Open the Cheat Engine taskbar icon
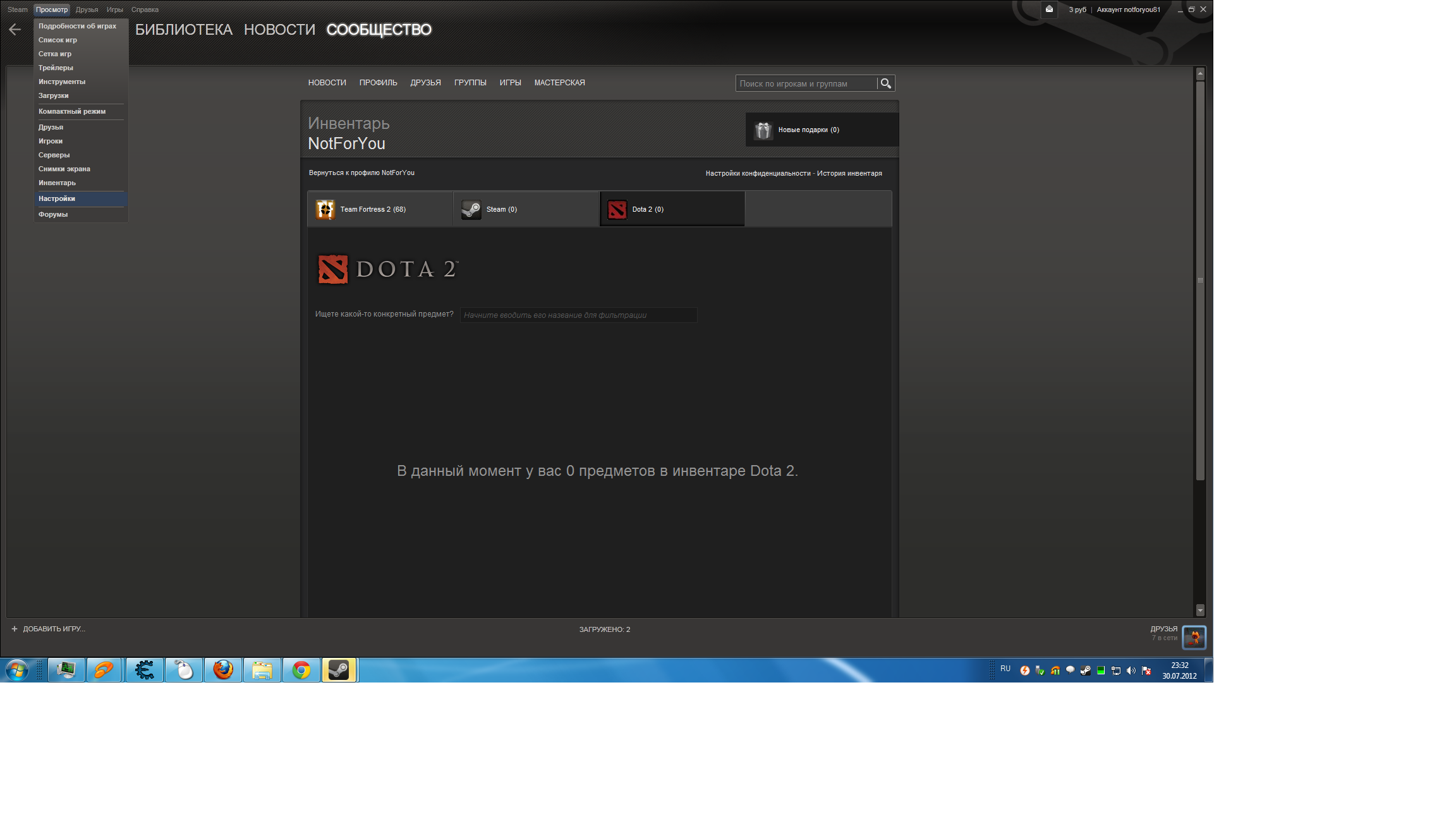This screenshot has height=819, width=1456. pyautogui.click(x=144, y=670)
